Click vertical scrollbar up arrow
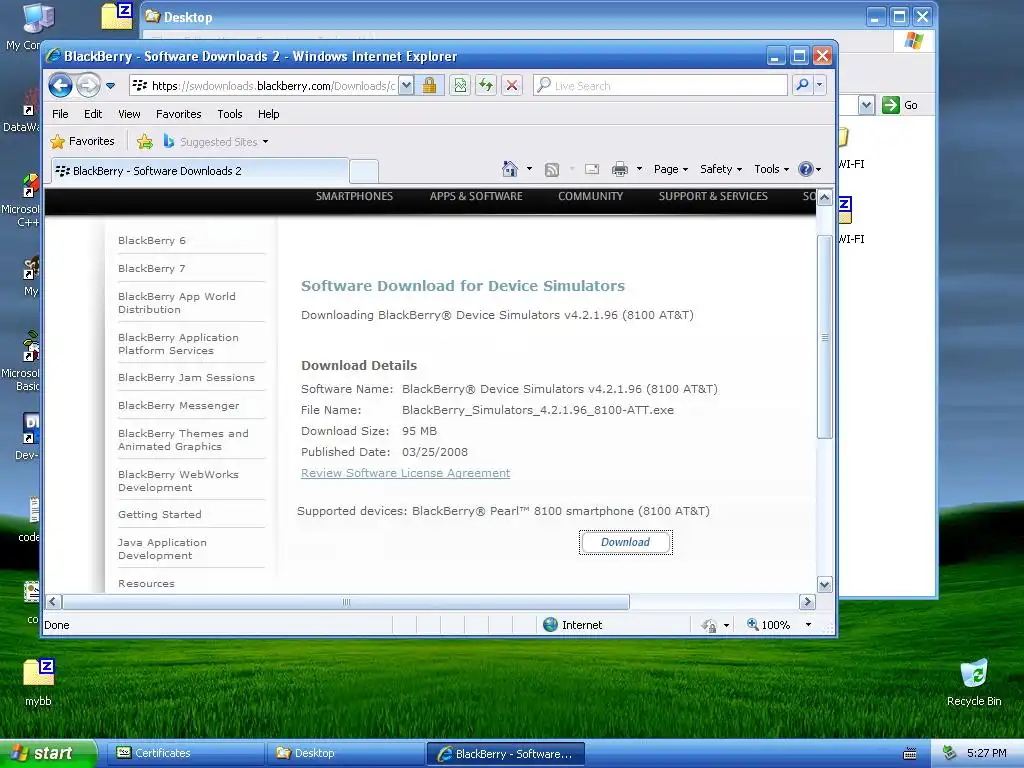 [825, 198]
